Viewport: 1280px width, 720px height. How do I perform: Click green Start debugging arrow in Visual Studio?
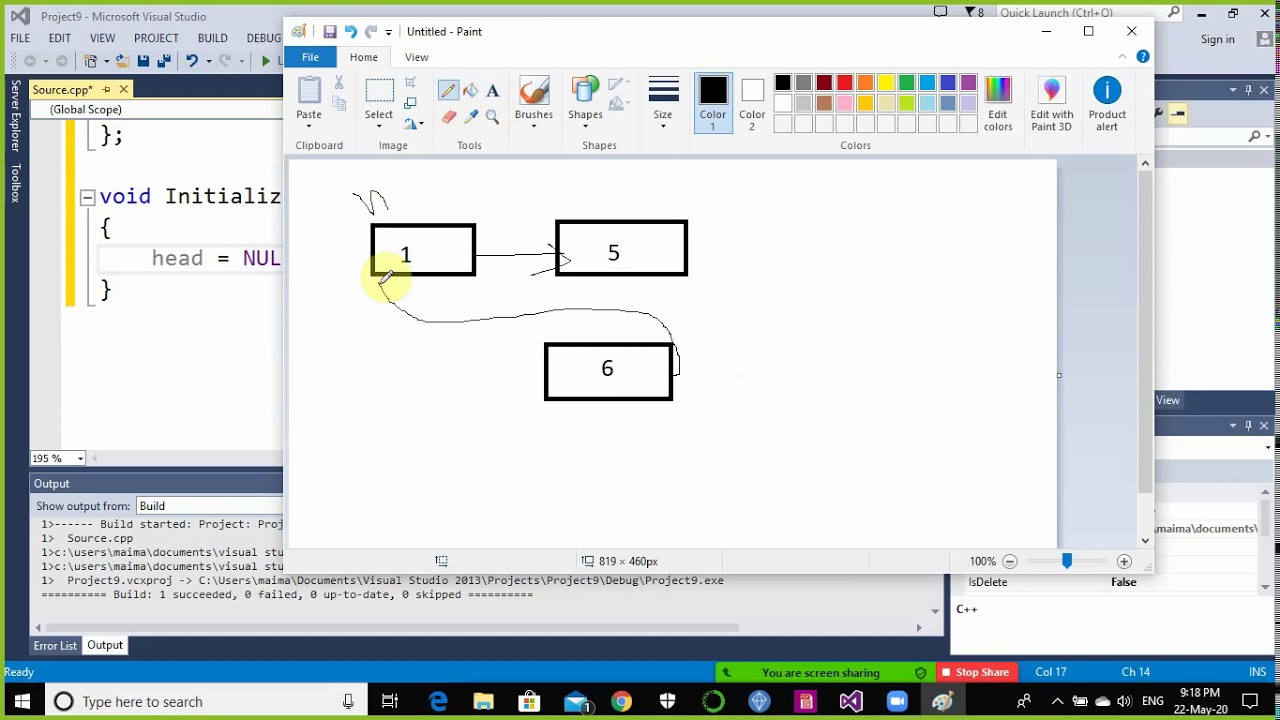tap(265, 61)
